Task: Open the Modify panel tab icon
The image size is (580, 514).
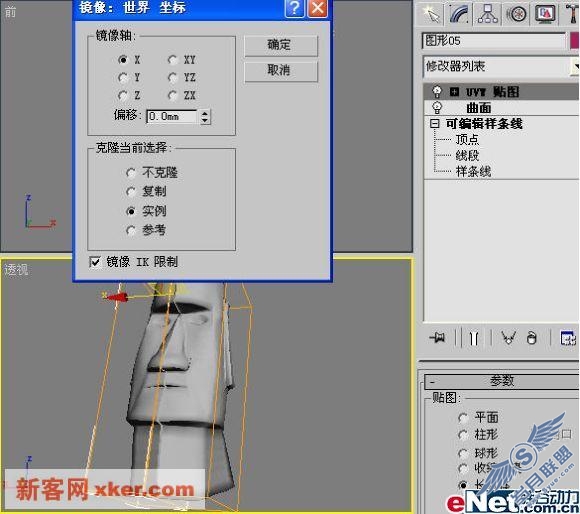Action: [x=459, y=14]
